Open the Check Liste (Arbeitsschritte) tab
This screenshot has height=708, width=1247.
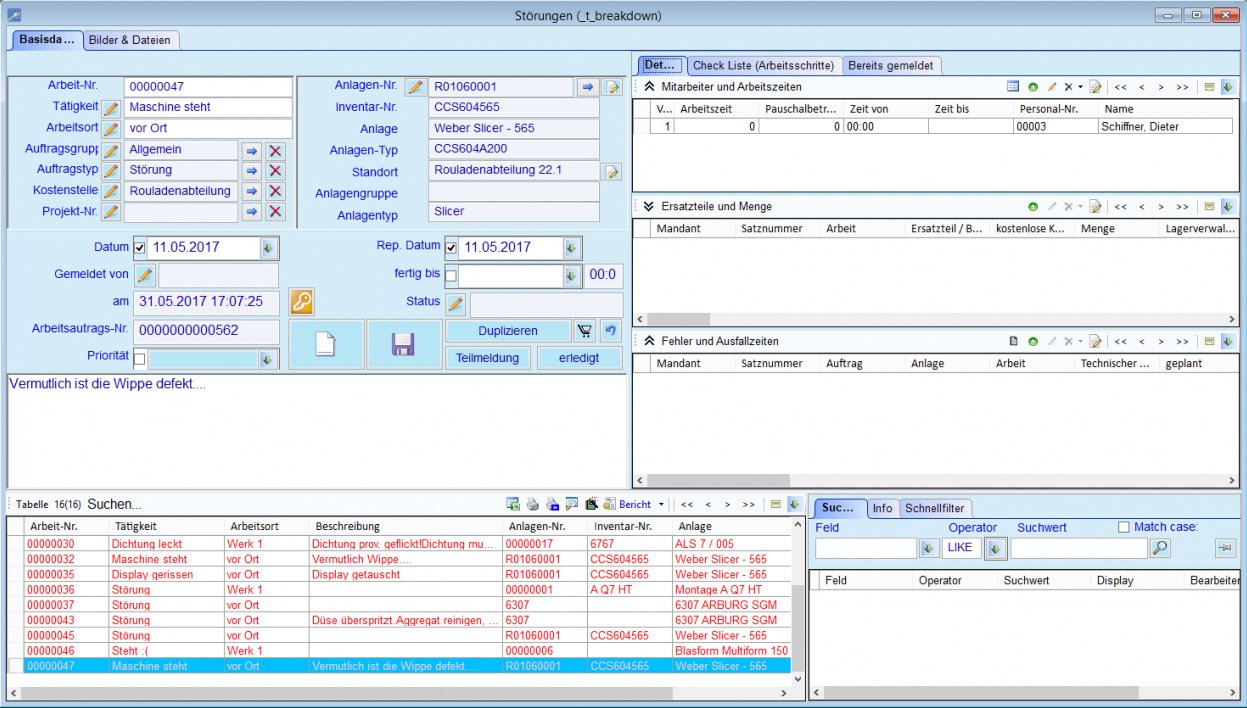(x=763, y=66)
